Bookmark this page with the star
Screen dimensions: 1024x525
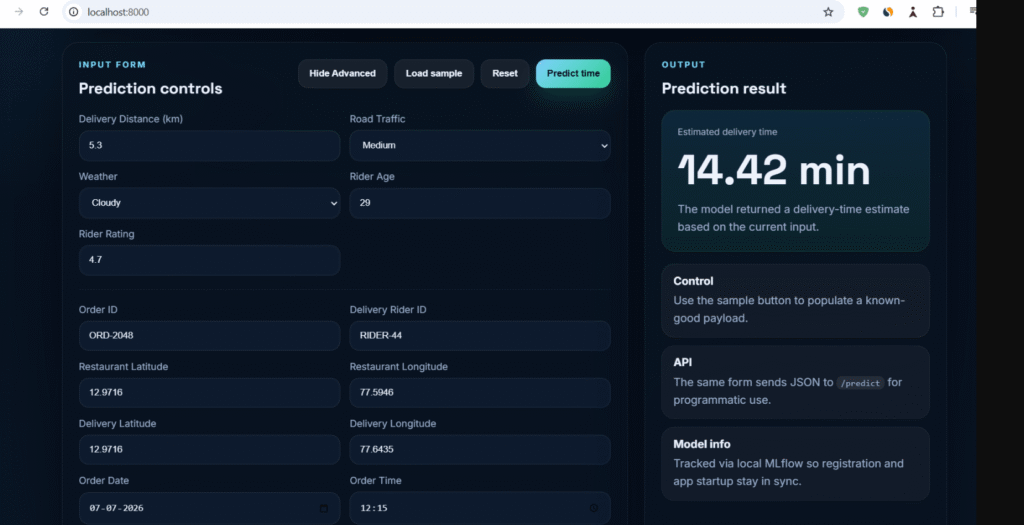[828, 12]
